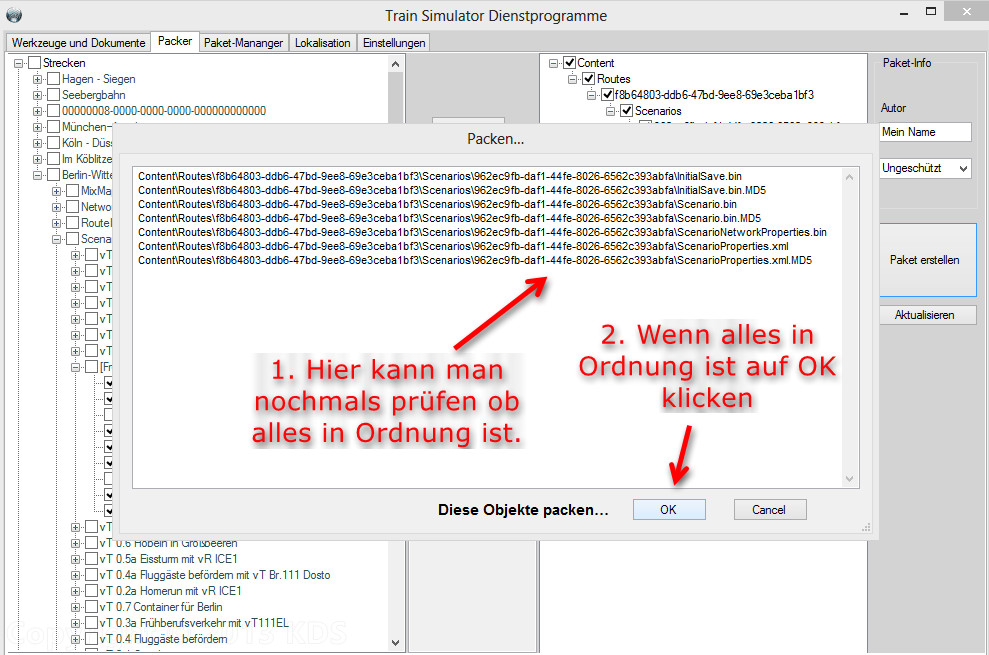Collapse the Strecken tree node

[x=19, y=63]
